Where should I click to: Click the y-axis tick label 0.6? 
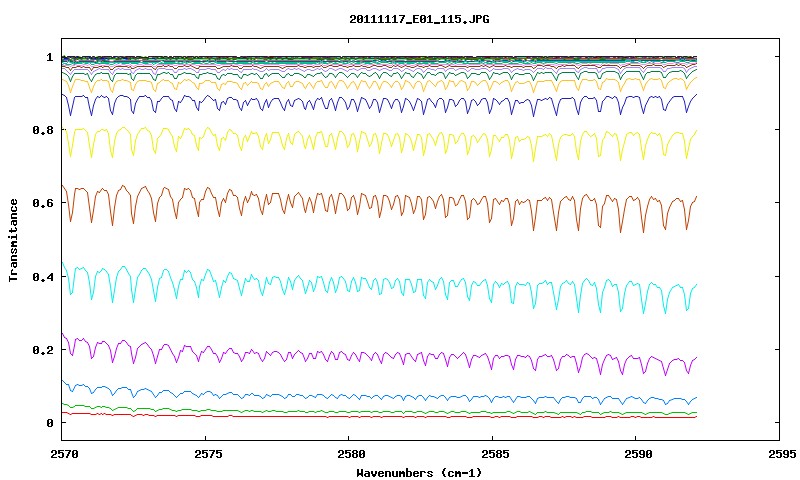pyautogui.click(x=42, y=203)
